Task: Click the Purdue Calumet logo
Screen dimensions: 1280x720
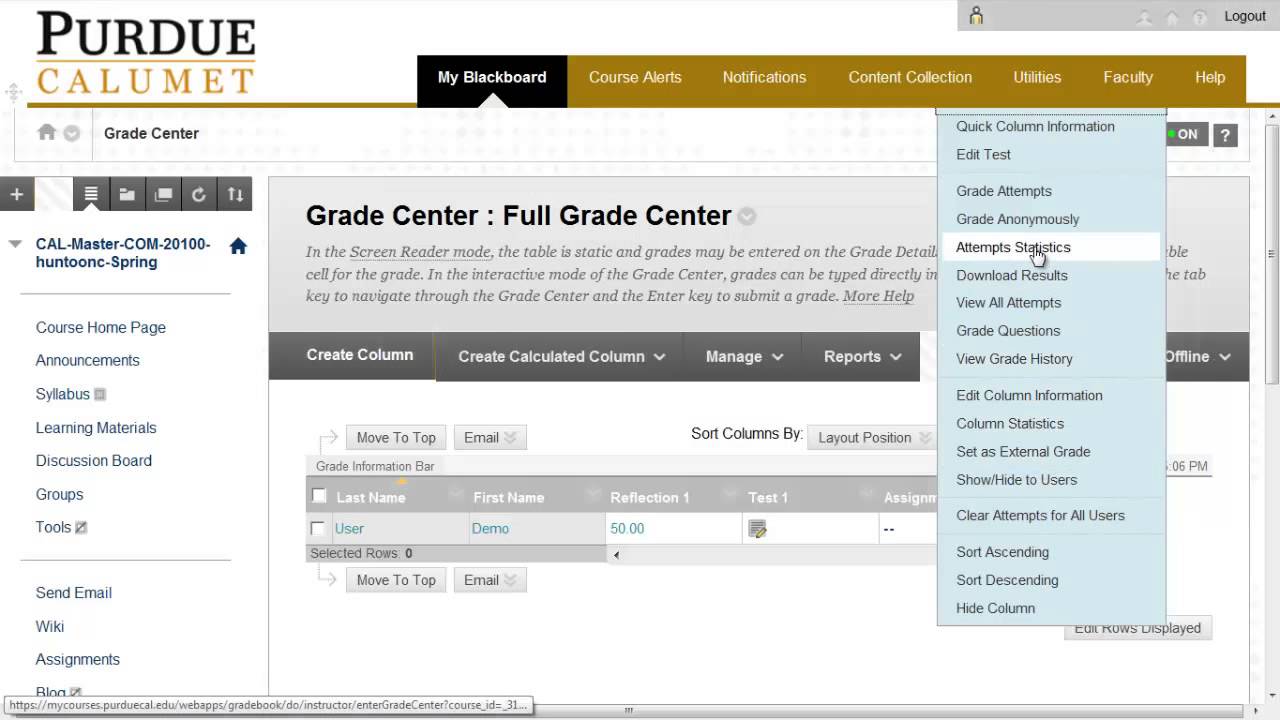Action: [145, 53]
